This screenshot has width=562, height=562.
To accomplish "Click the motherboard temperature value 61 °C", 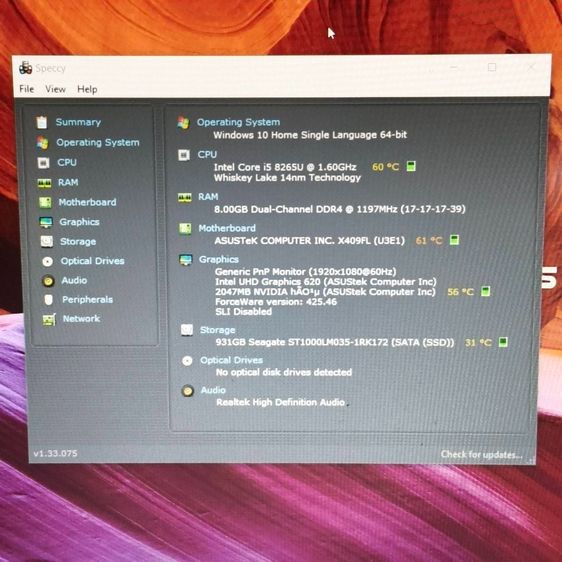I will [x=429, y=240].
